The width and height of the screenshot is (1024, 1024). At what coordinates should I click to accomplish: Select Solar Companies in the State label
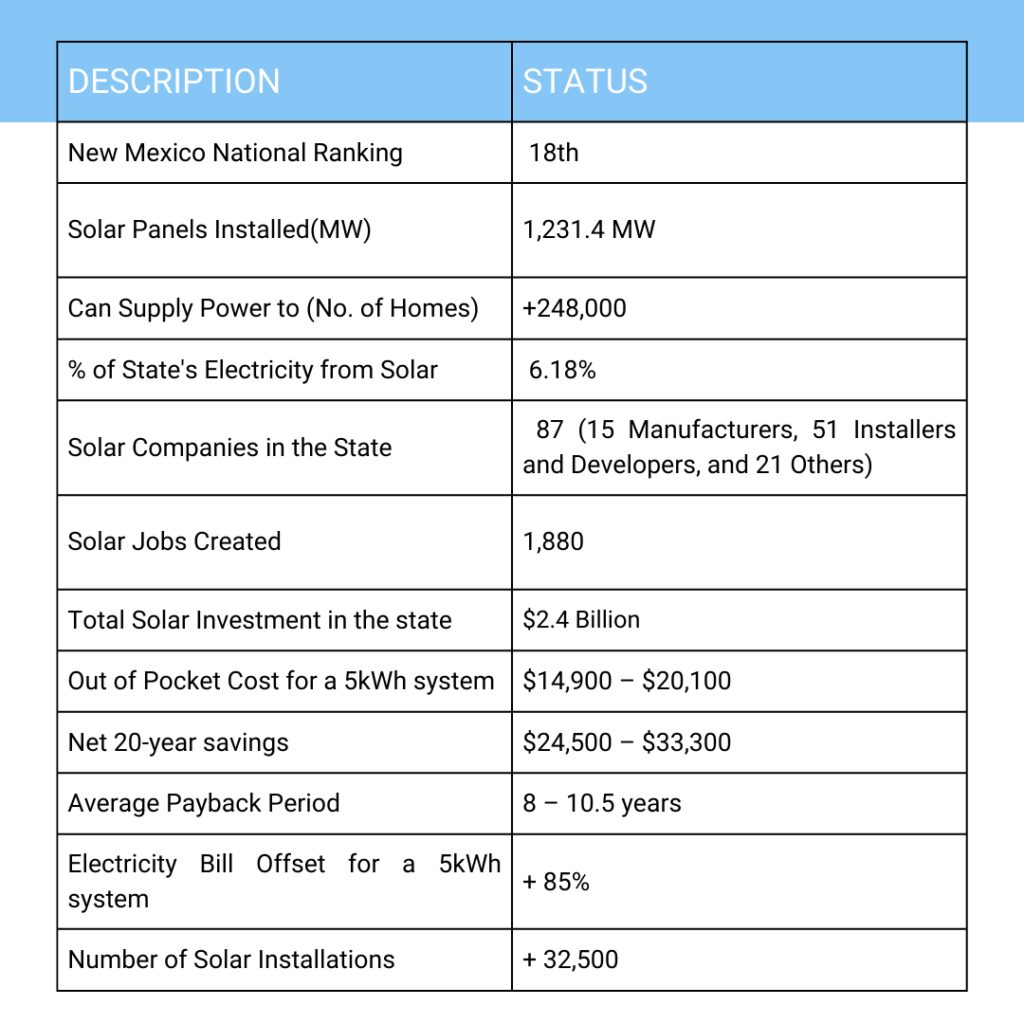[230, 448]
